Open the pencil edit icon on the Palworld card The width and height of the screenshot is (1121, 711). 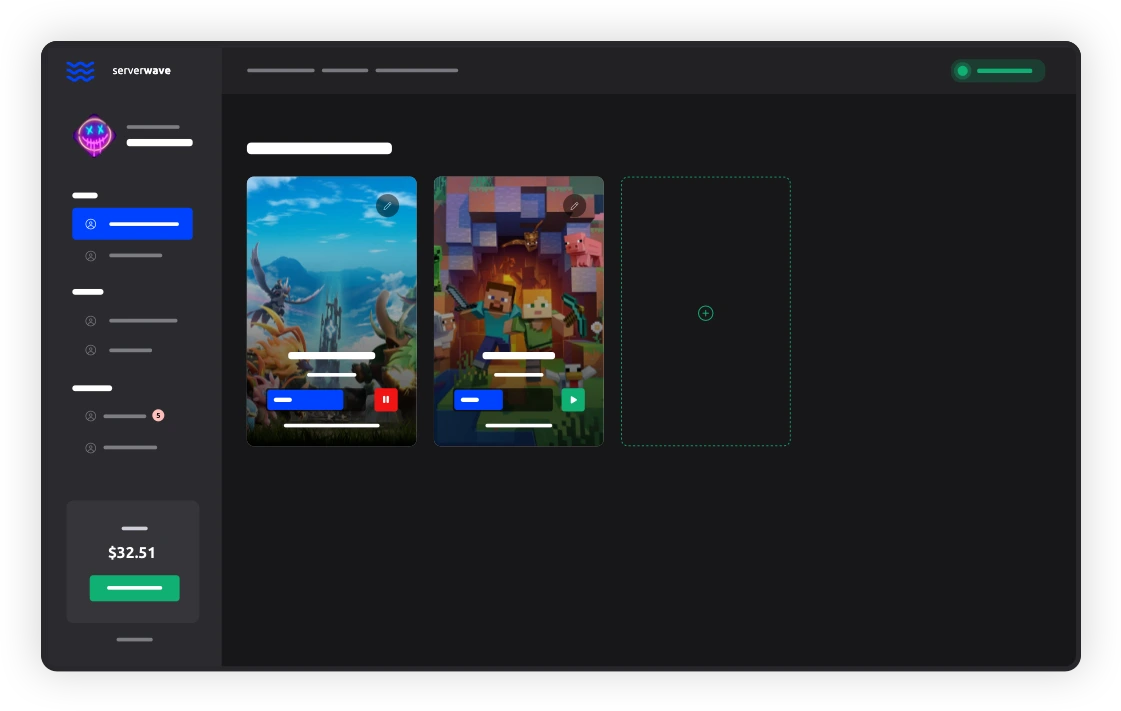(x=388, y=206)
